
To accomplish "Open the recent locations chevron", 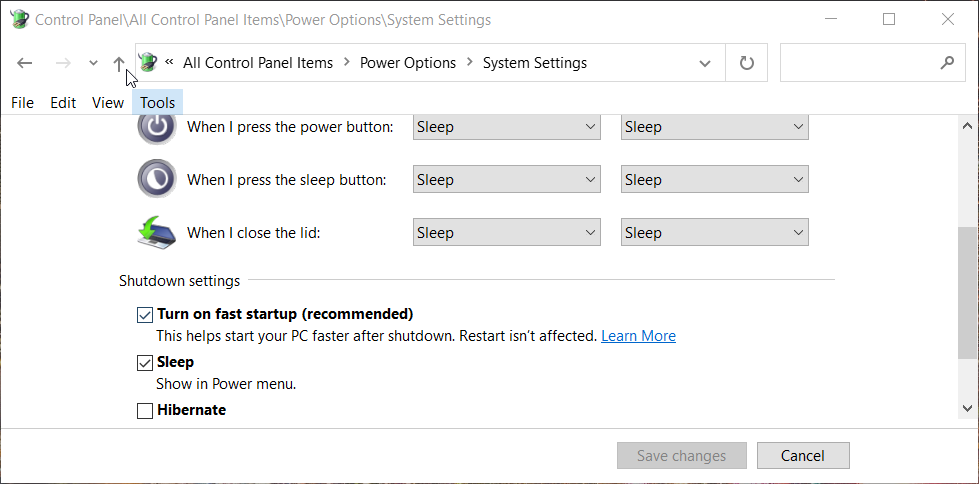I will tap(93, 63).
